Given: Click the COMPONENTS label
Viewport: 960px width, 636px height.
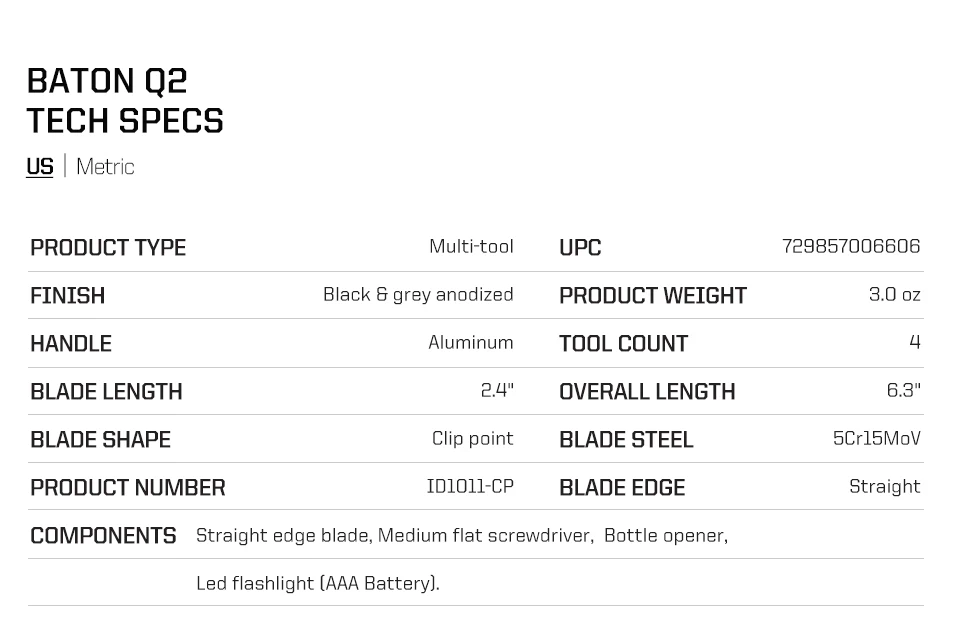Looking at the screenshot, I should coord(103,536).
